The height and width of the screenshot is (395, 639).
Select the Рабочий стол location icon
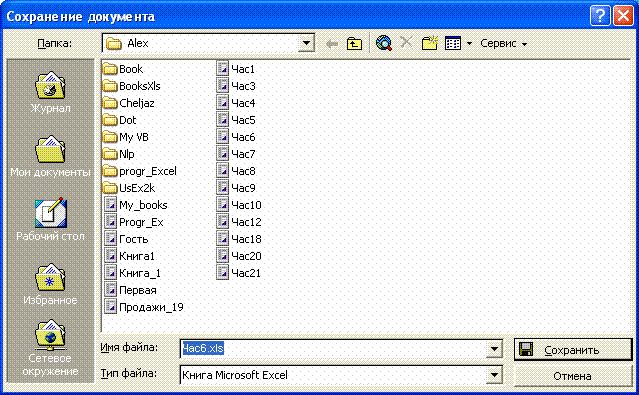(50, 220)
